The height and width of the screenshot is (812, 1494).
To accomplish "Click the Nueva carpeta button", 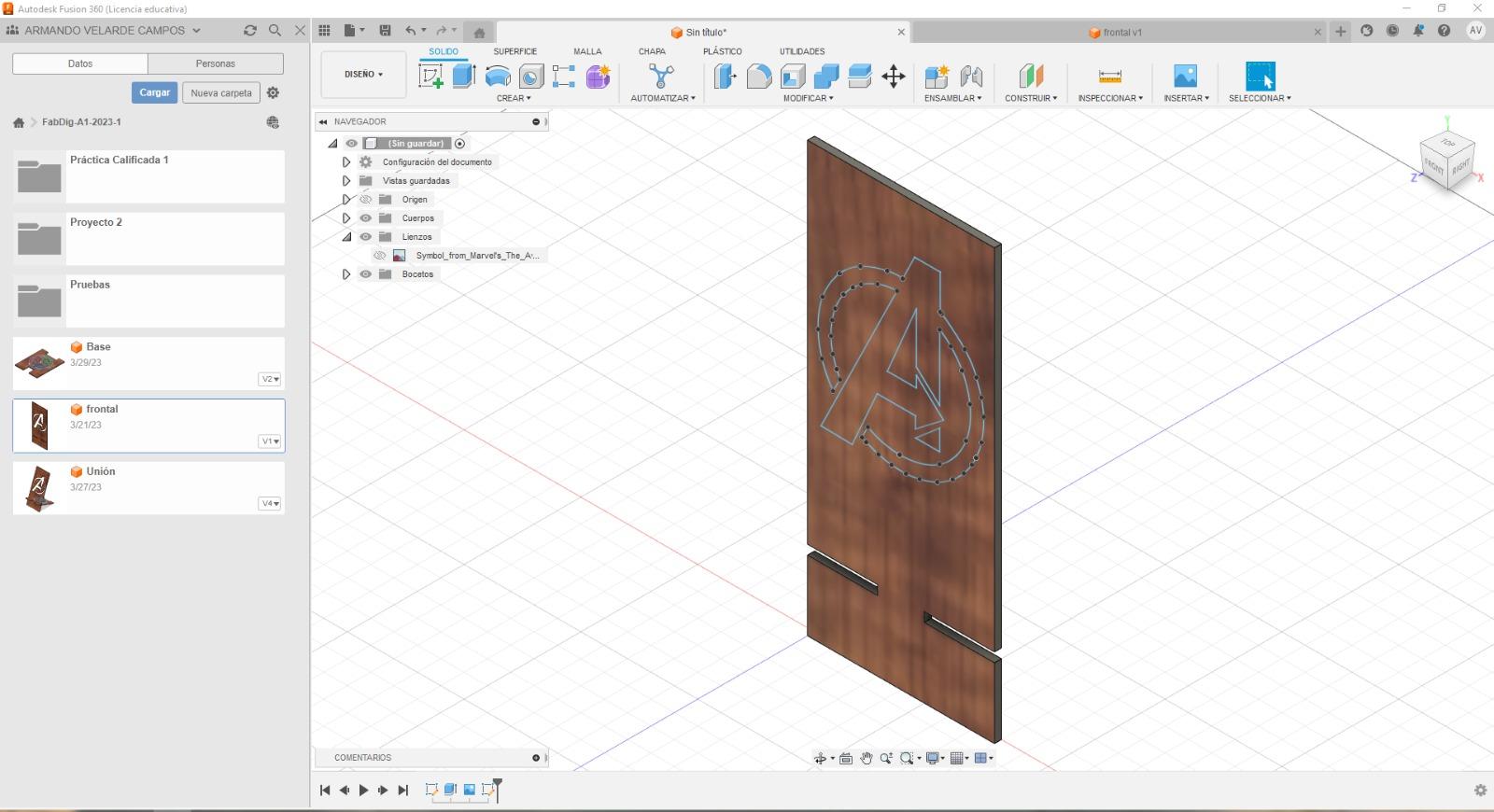I will click(221, 92).
